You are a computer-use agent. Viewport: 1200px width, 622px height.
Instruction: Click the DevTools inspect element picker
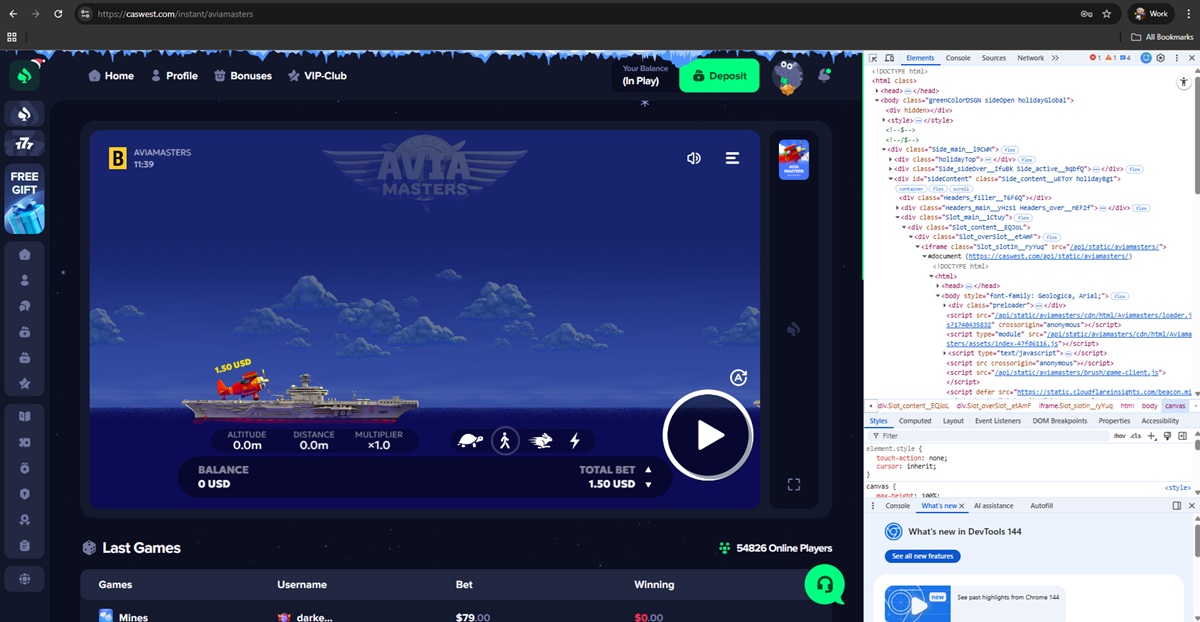tap(874, 58)
